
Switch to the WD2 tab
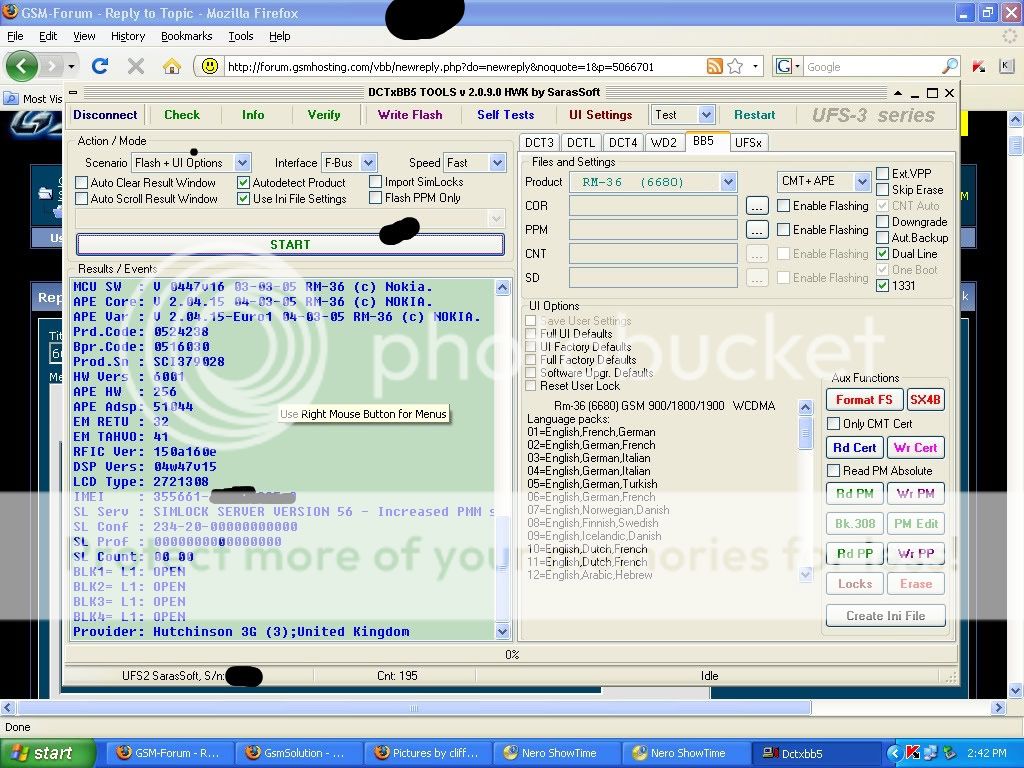point(664,142)
